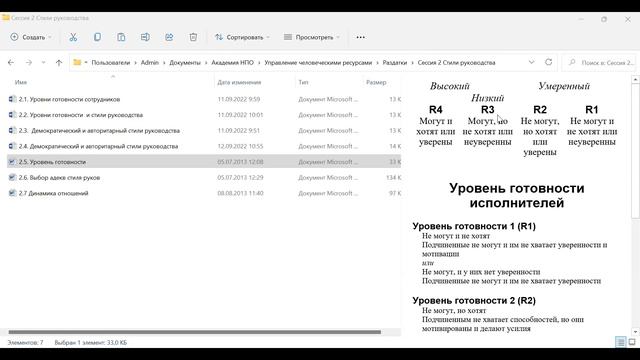The width and height of the screenshot is (640, 360).
Task: Click heading Уровень готовности 1 (R1) in preview
Action: [474, 226]
